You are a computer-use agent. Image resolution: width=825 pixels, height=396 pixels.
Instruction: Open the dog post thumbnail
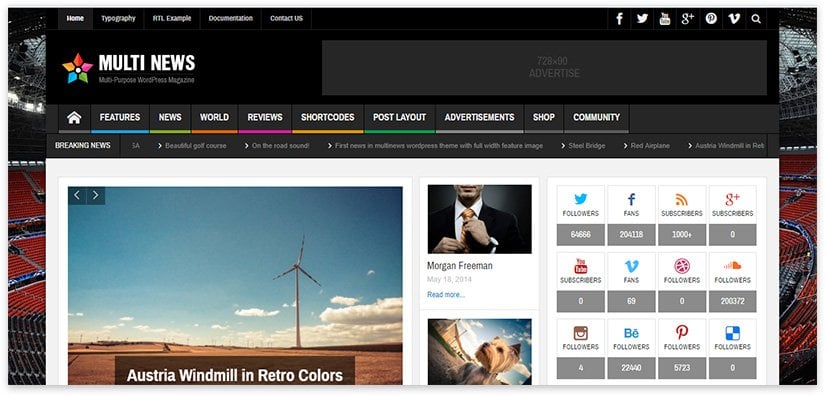click(479, 352)
